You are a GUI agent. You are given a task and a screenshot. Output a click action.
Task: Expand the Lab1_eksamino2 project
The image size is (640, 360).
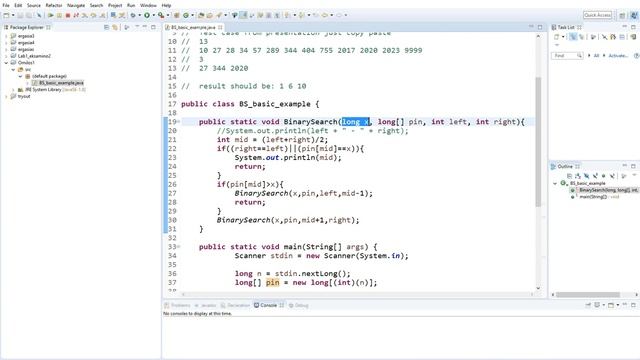point(6,56)
